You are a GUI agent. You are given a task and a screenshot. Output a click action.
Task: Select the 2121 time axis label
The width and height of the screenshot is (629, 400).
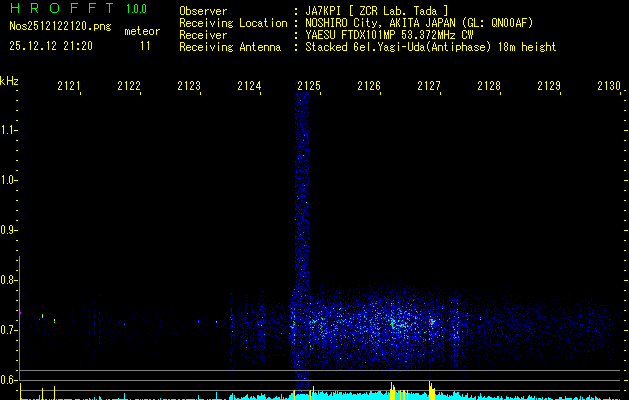(68, 87)
